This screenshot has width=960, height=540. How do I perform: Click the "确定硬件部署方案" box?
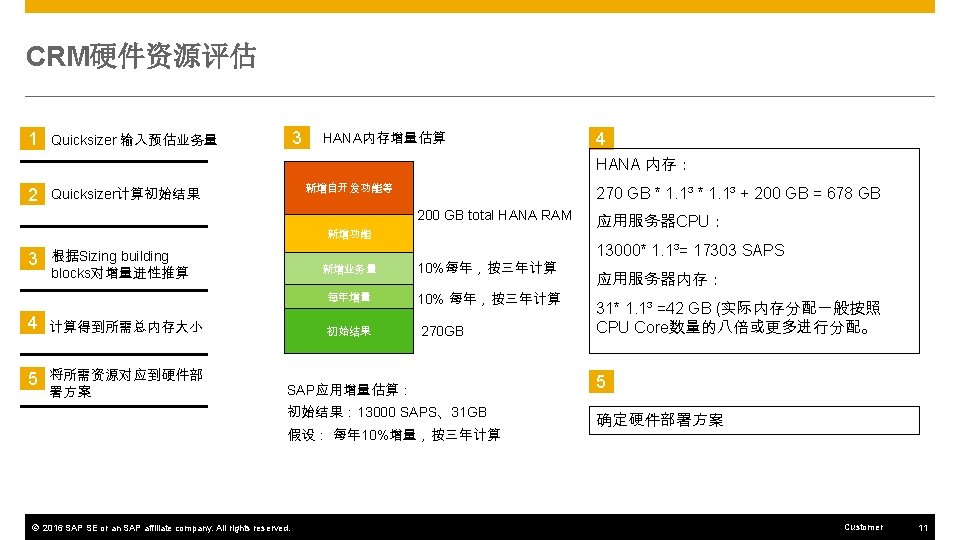point(754,420)
